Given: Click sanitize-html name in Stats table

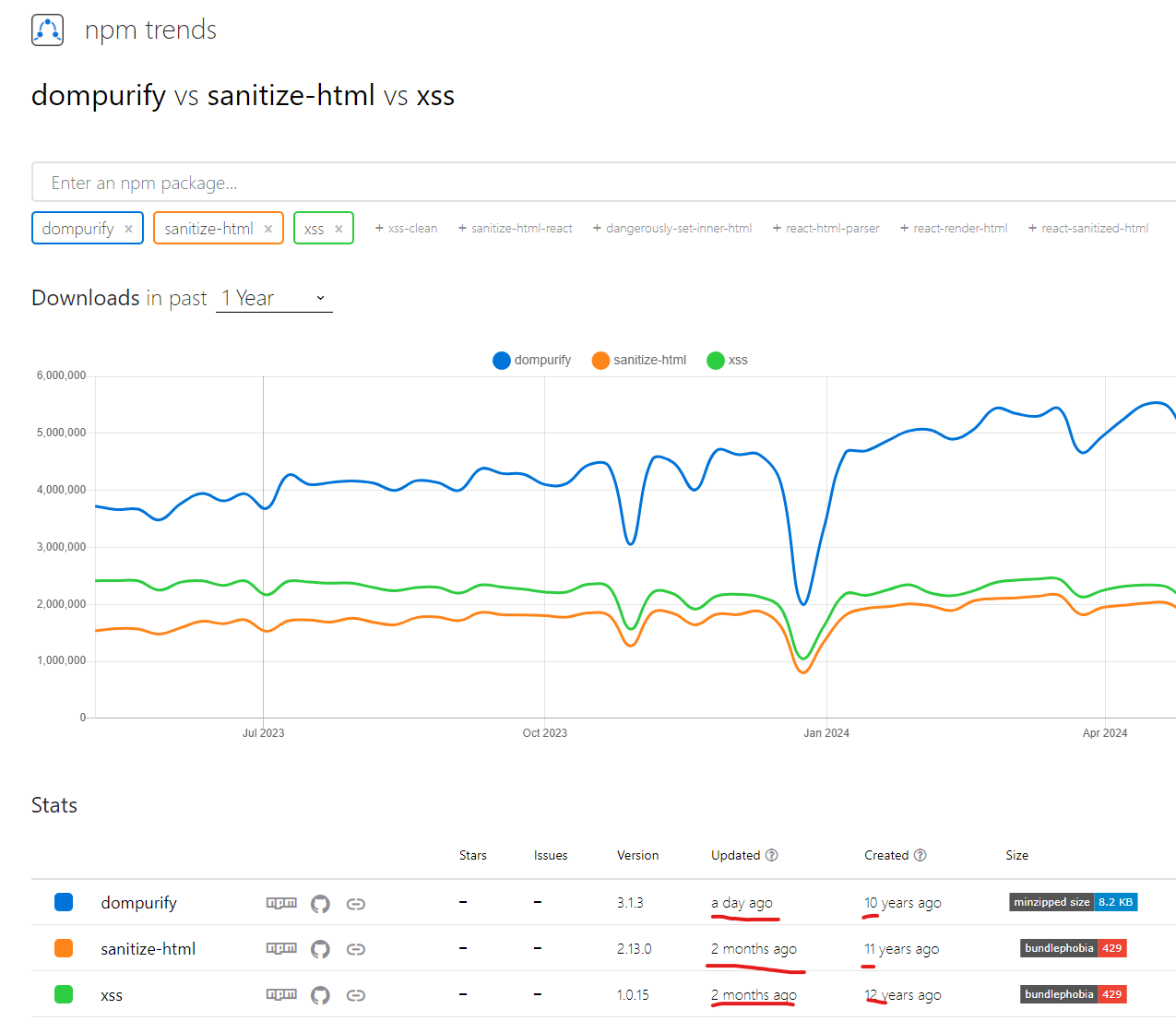Looking at the screenshot, I should (x=148, y=948).
